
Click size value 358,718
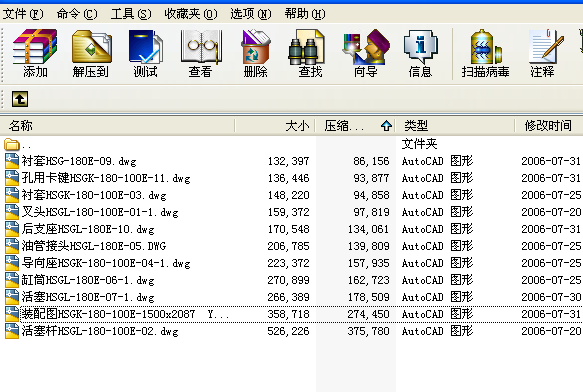(x=289, y=314)
